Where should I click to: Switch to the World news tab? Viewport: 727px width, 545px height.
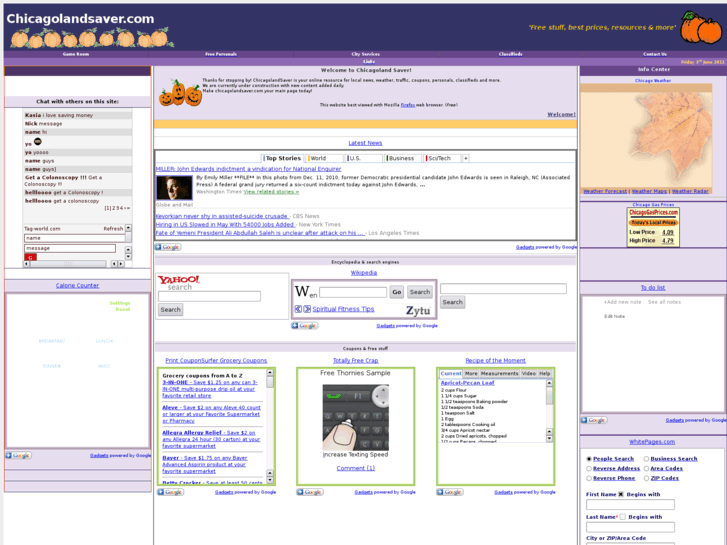324,158
